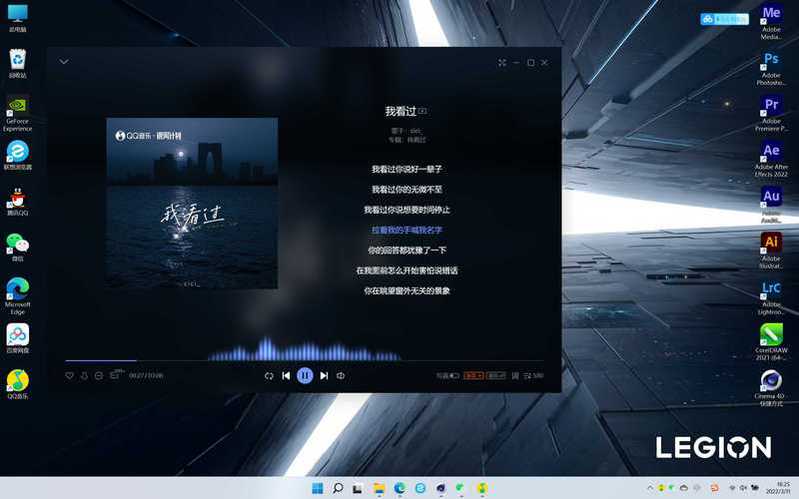Click the gray sound effect badge
This screenshot has height=499, width=799.
495,376
